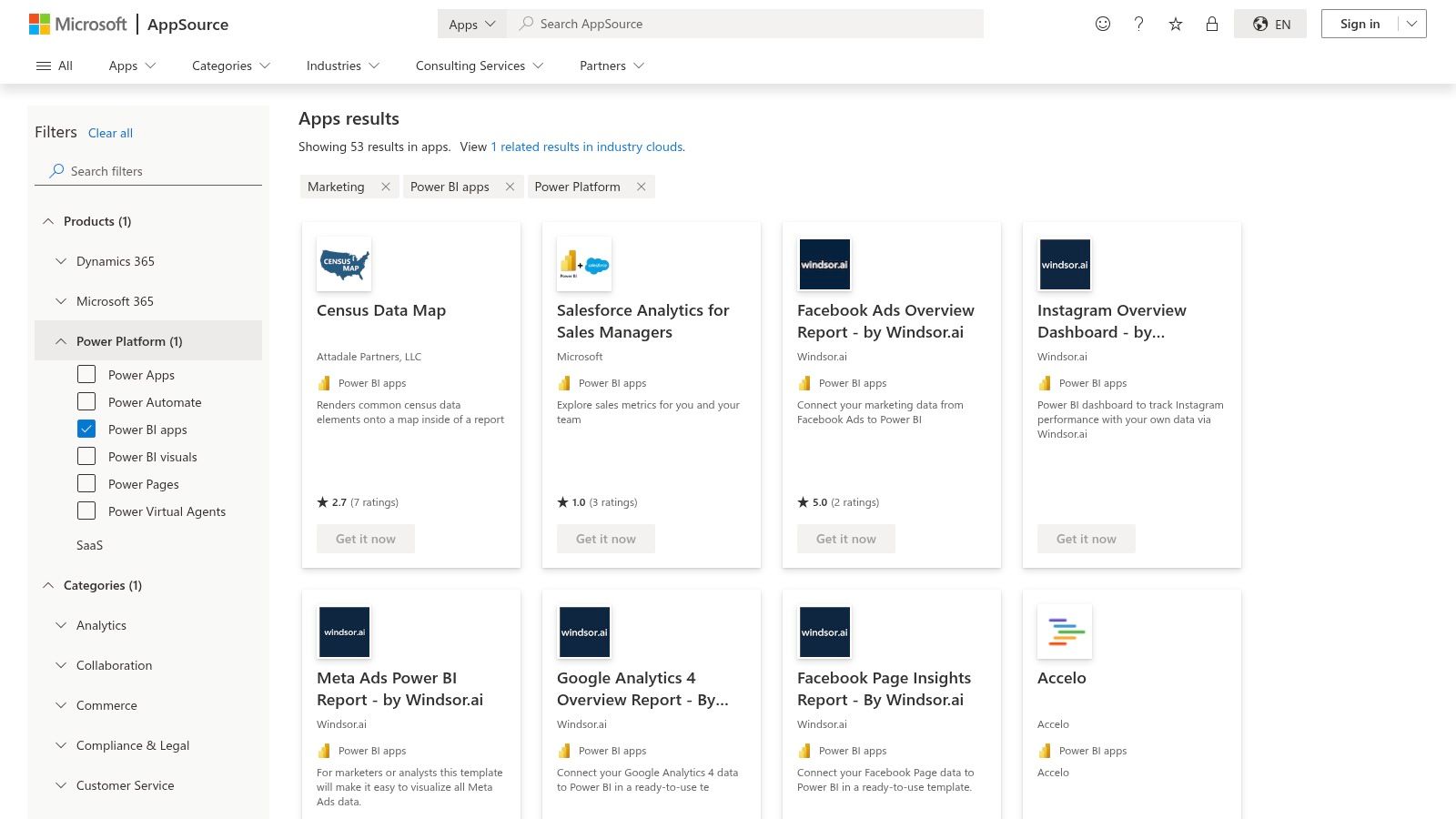Open the Apps search scope dropdown
The width and height of the screenshot is (1456, 819).
(x=470, y=24)
